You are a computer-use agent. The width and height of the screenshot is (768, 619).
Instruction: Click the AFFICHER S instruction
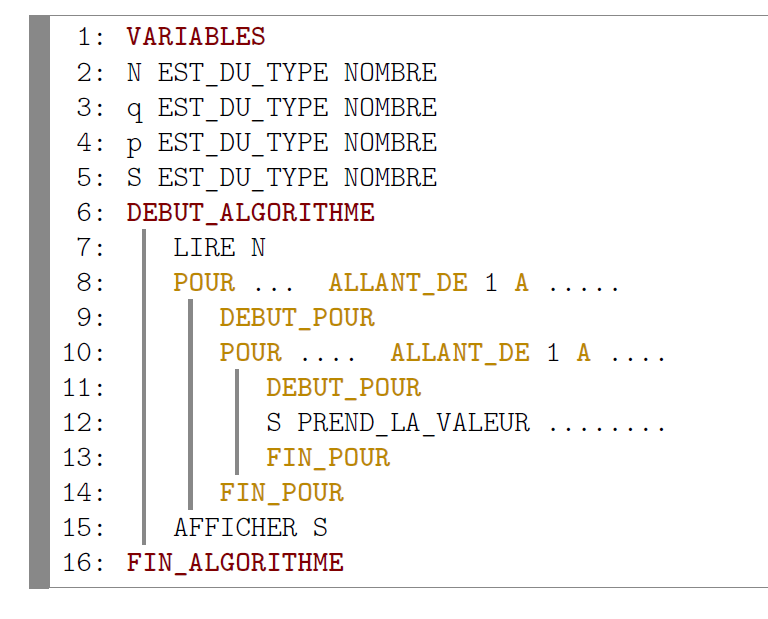(250, 528)
